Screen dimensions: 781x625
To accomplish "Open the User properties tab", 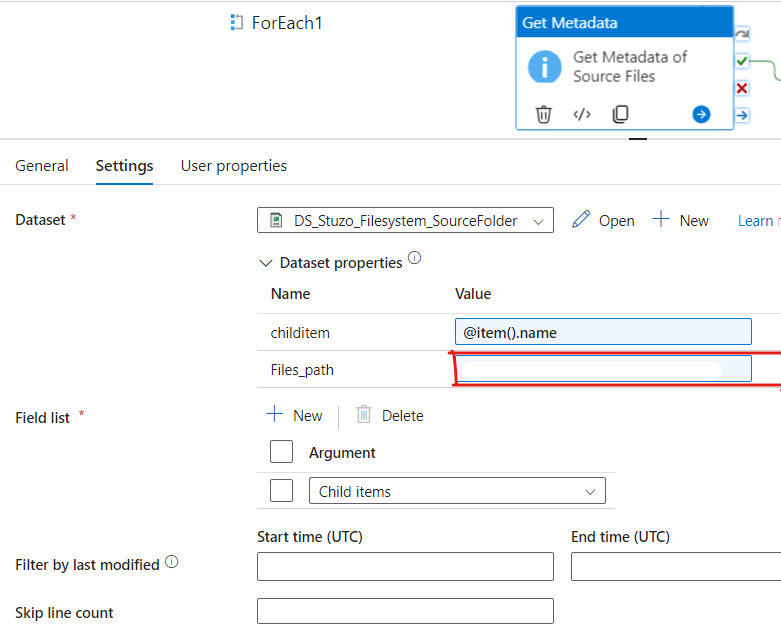I will click(x=233, y=166).
